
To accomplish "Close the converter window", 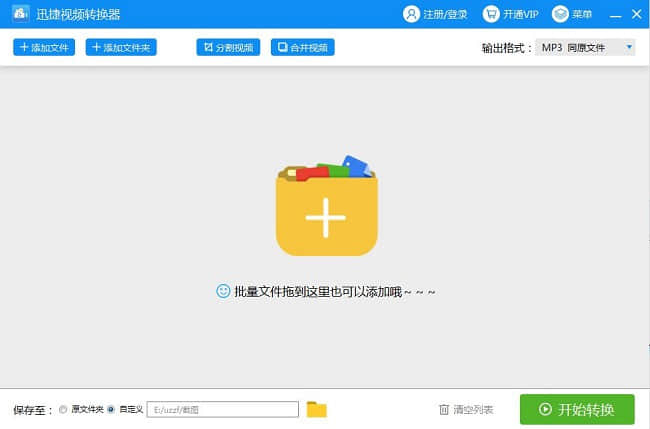I will (x=637, y=14).
